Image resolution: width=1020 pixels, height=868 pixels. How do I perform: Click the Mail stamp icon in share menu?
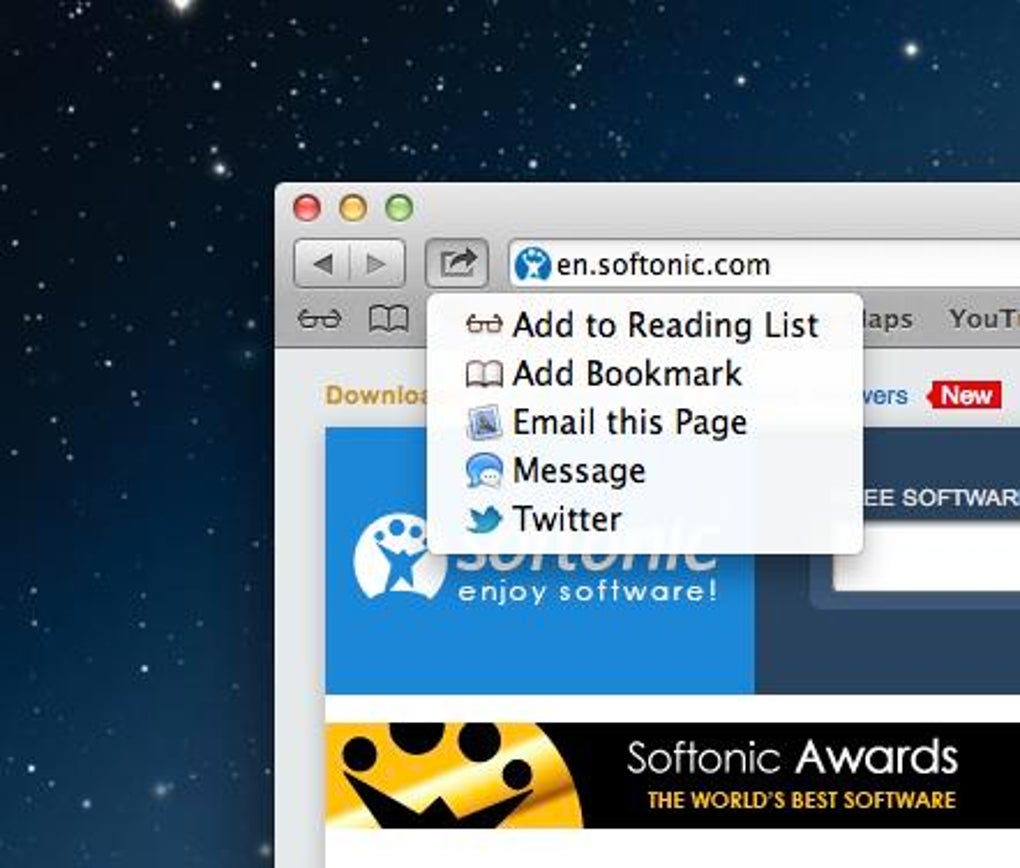point(484,422)
